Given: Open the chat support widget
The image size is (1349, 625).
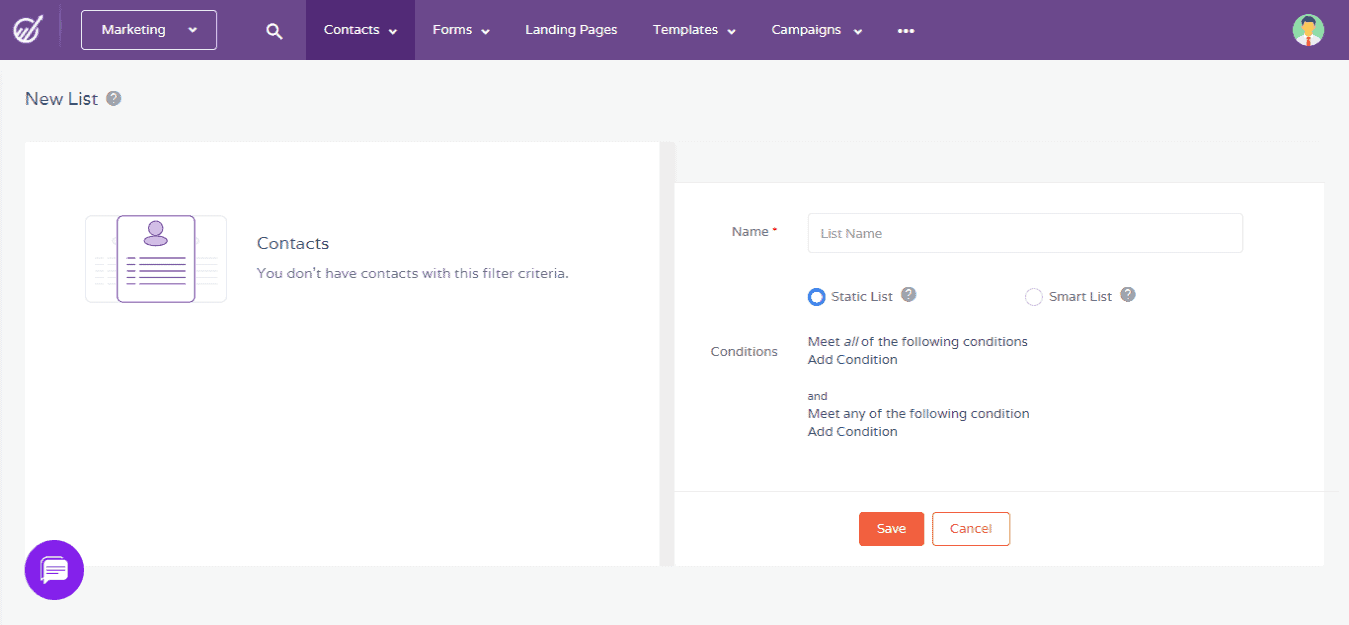Looking at the screenshot, I should click(54, 570).
